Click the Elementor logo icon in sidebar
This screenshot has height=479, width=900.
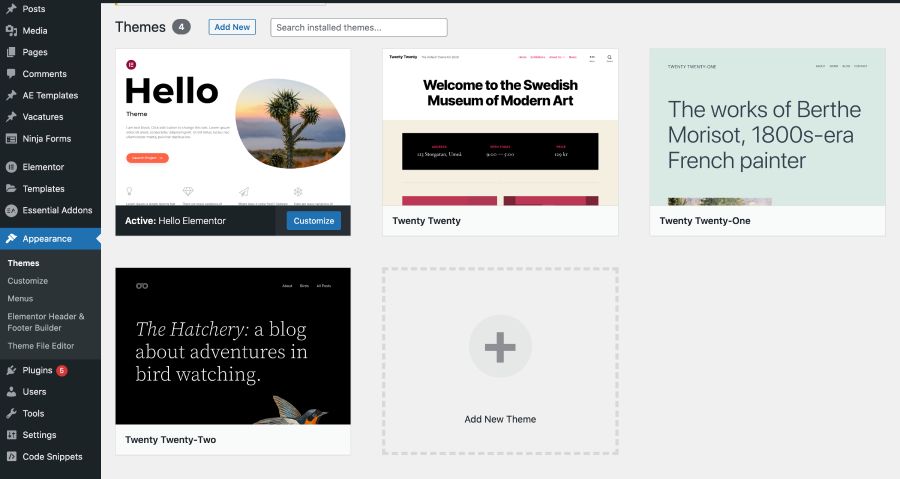pos(11,167)
